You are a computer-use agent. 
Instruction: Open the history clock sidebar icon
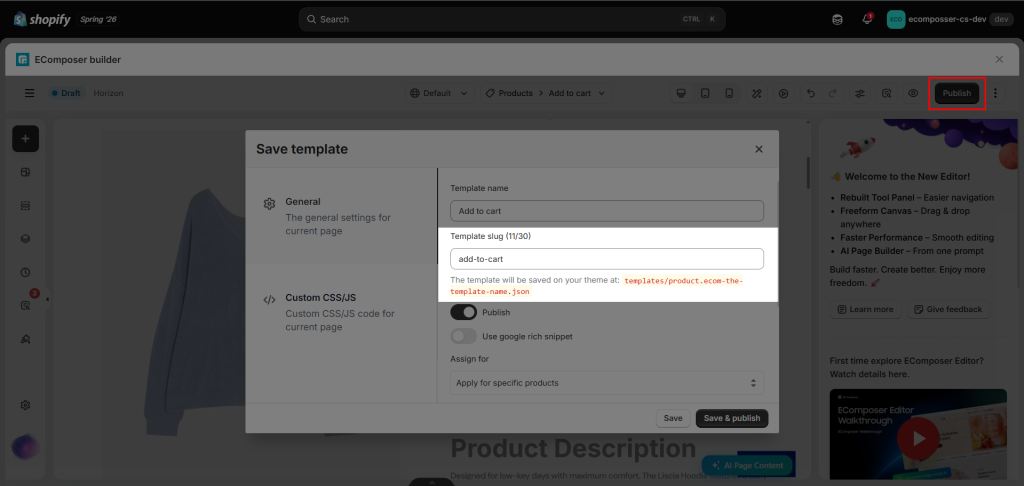[25, 272]
